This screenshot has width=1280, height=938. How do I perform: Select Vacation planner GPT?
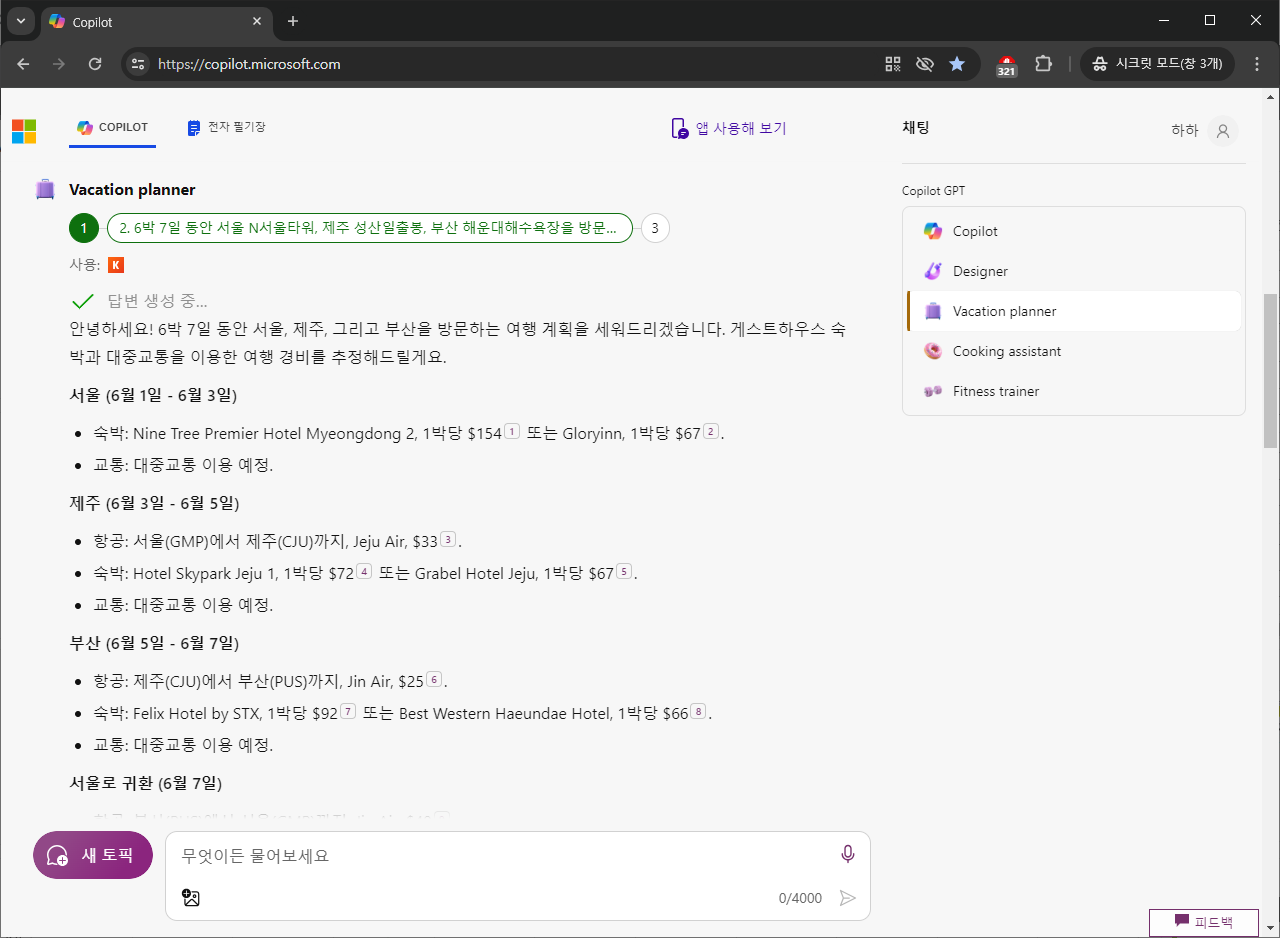[x=1074, y=311]
